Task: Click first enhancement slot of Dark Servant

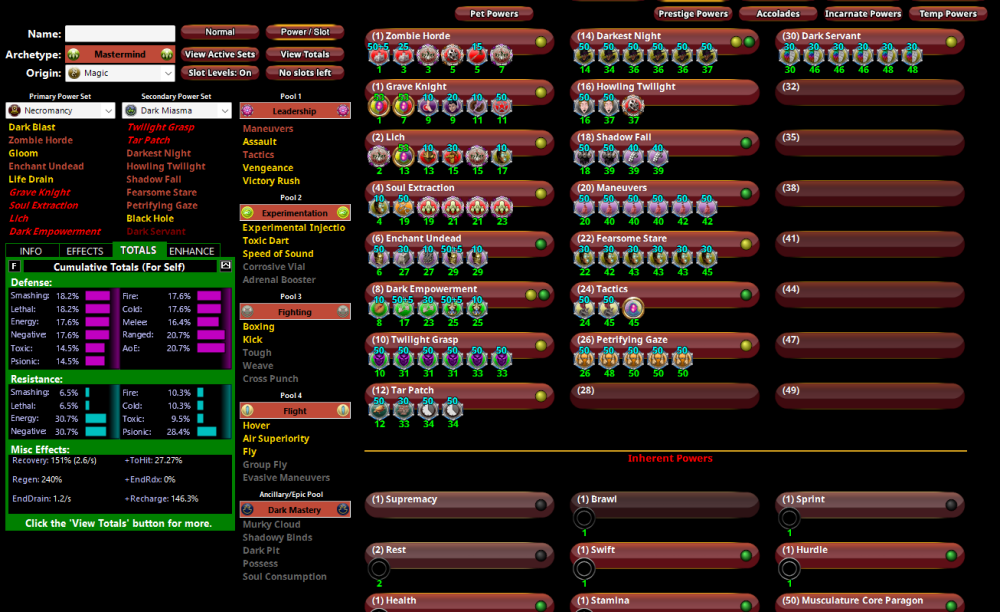Action: pyautogui.click(x=790, y=56)
